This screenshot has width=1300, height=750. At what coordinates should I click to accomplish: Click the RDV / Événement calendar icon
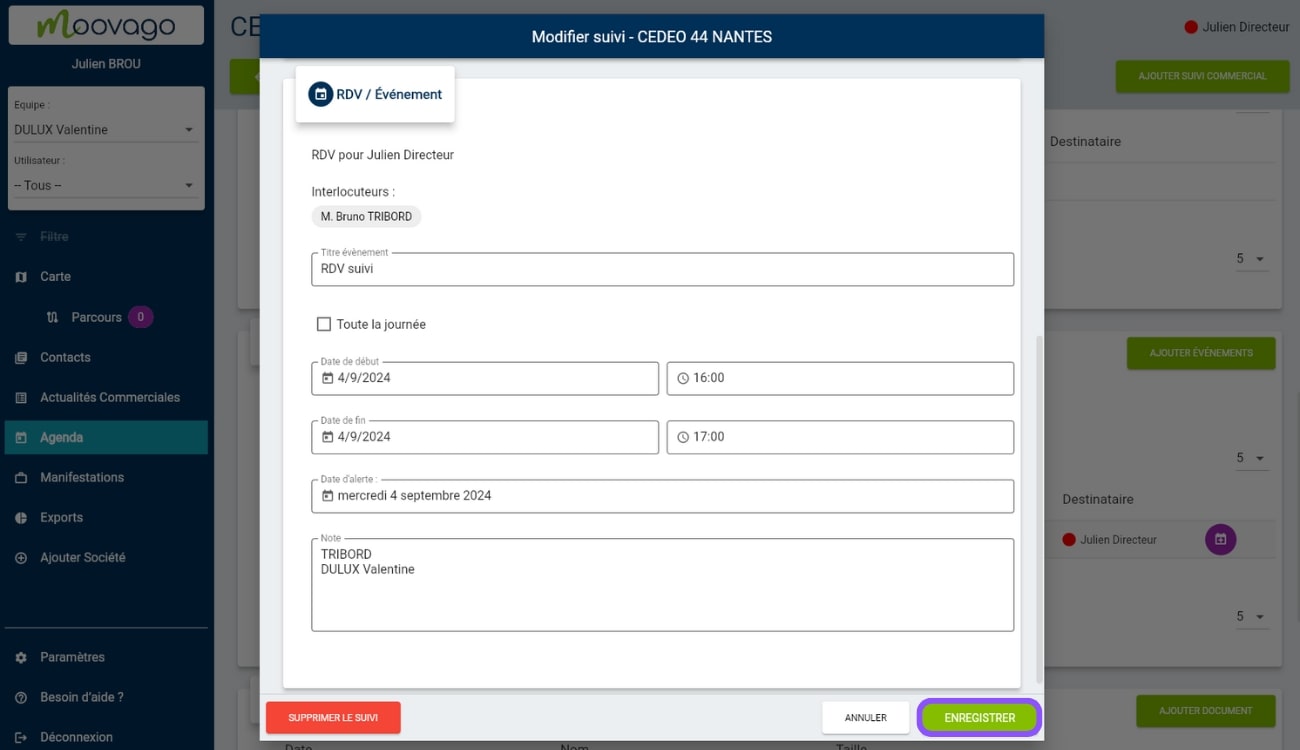(x=320, y=94)
